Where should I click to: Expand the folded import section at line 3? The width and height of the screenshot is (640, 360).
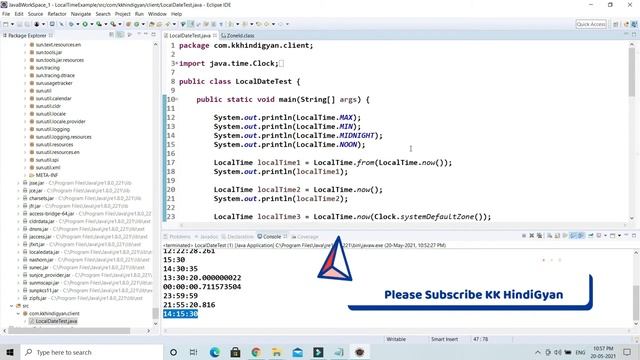(x=177, y=63)
